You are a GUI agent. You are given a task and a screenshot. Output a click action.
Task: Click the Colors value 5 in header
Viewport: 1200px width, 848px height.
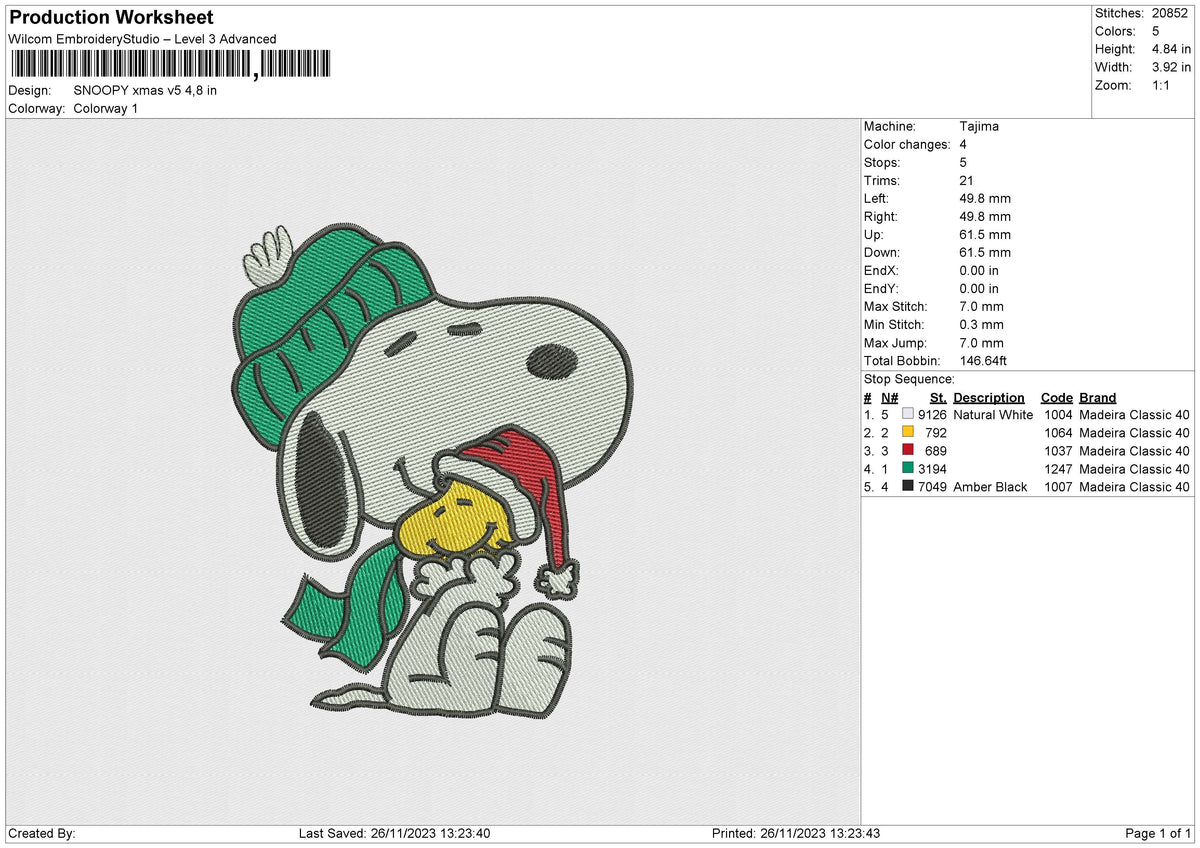1157,31
